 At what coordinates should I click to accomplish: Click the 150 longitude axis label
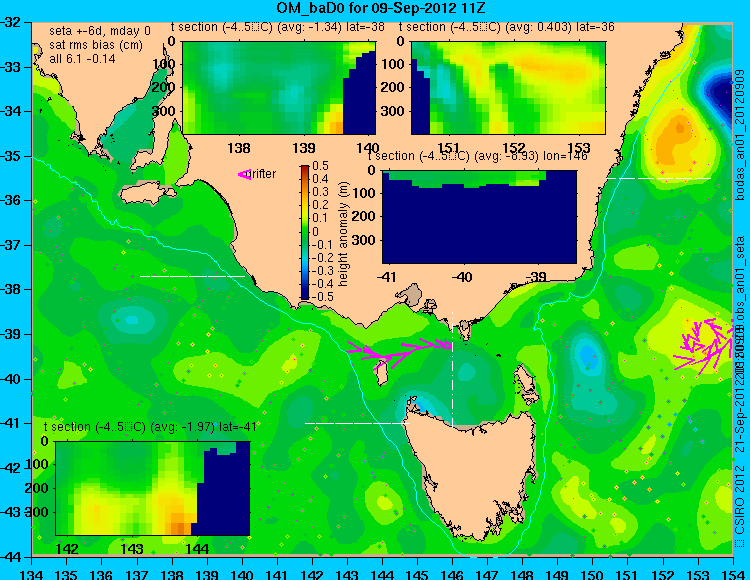tap(592, 574)
